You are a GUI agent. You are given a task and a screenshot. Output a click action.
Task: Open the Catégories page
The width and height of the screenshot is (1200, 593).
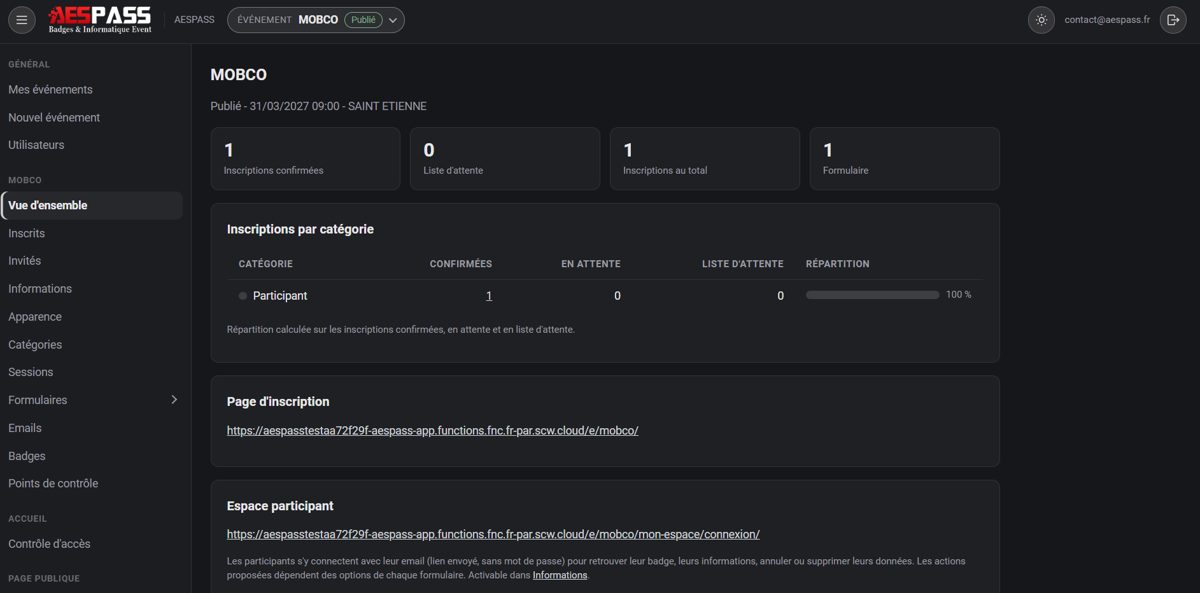(x=35, y=345)
